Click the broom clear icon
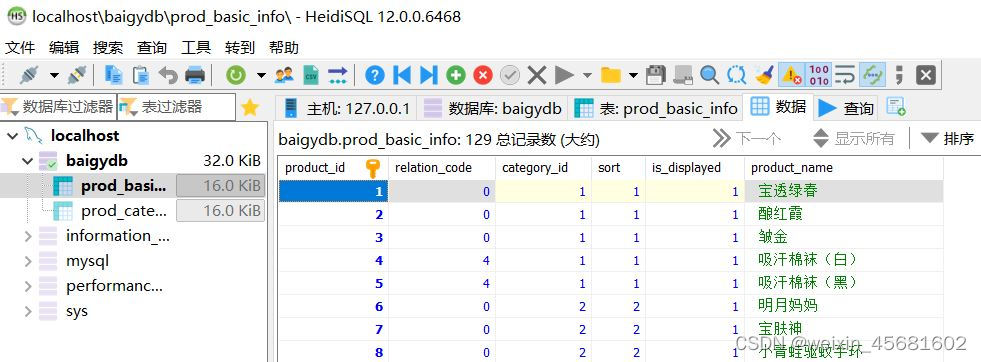981x362 pixels. coord(764,76)
